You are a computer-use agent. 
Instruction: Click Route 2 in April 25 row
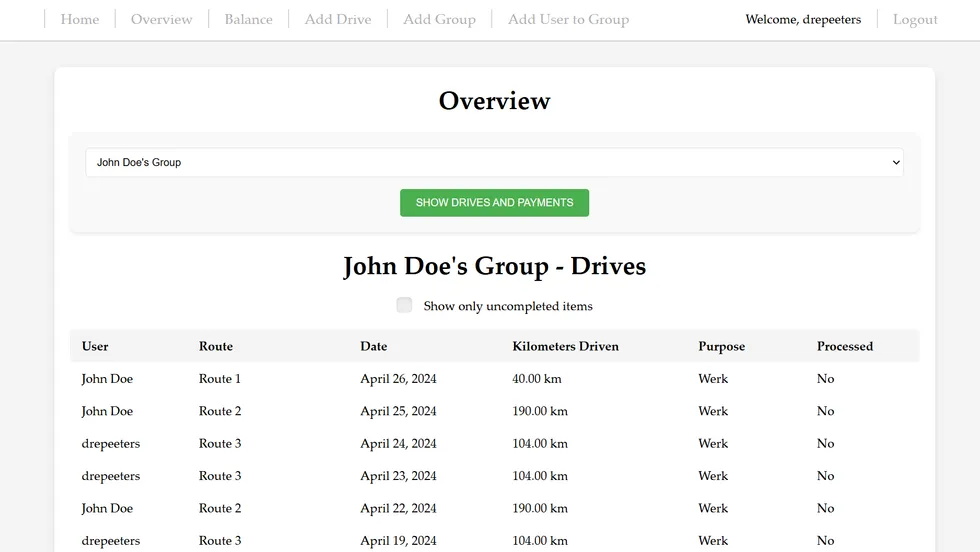pos(220,411)
